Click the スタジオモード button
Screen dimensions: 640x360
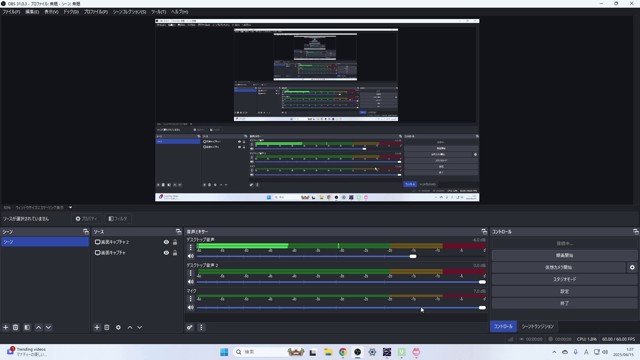point(564,280)
